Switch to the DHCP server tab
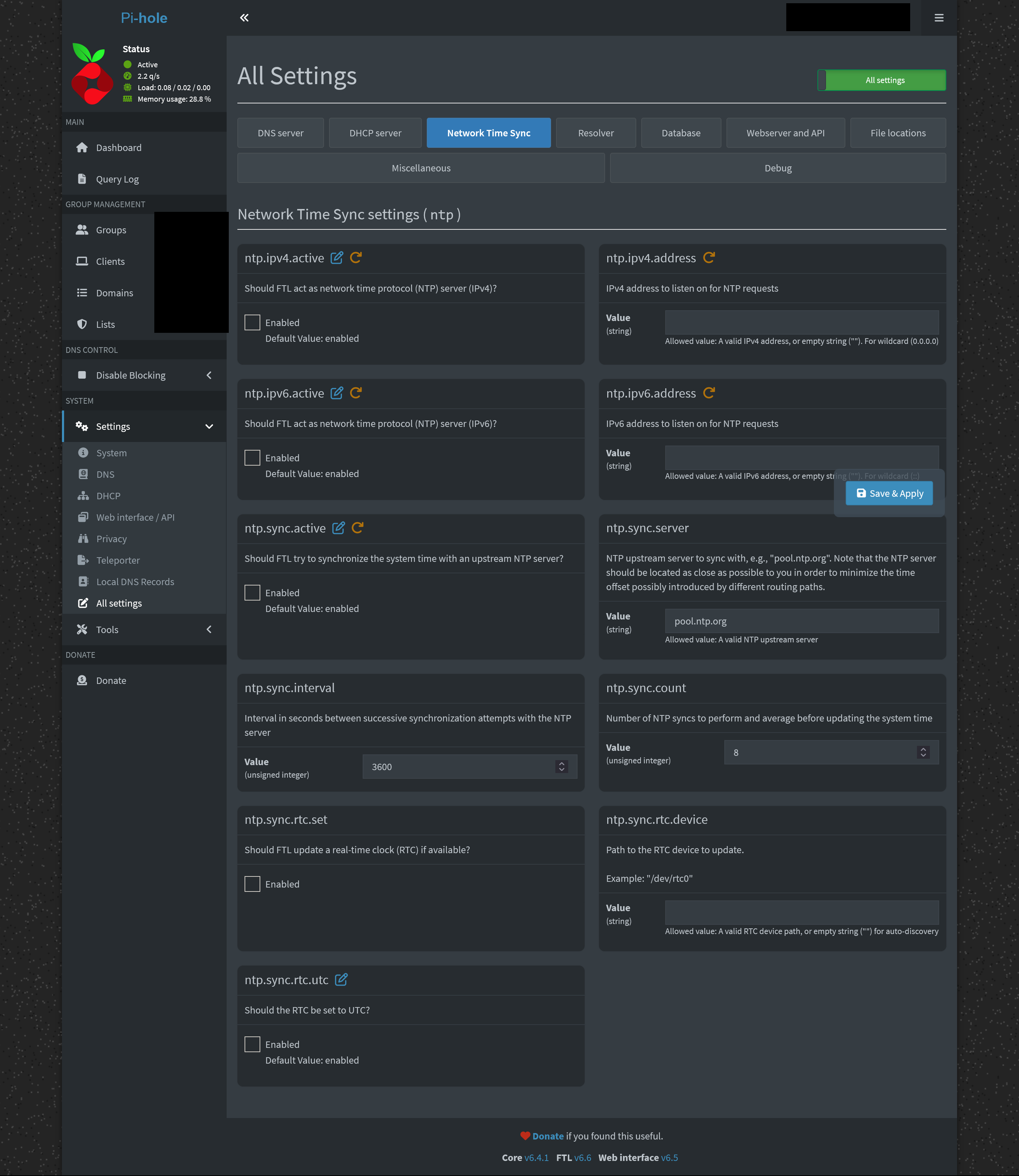Viewport: 1019px width, 1176px height. (x=375, y=133)
